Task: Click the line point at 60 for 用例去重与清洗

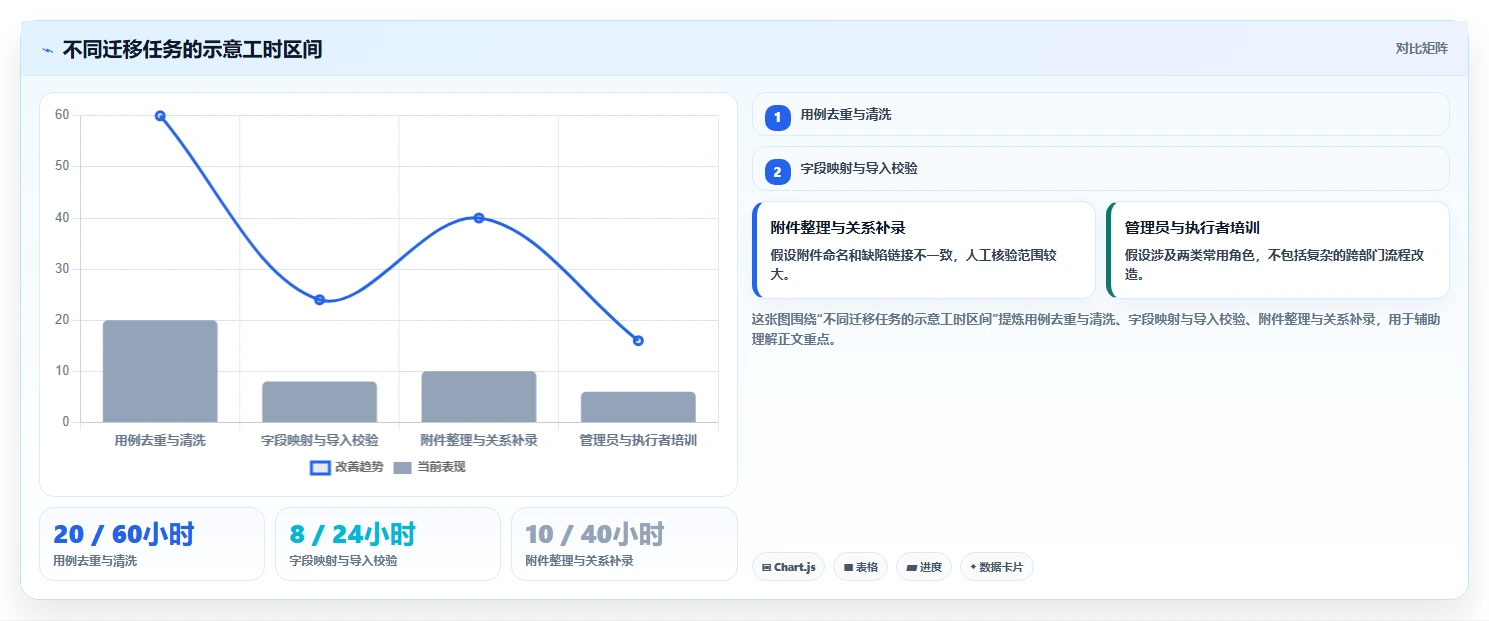Action: point(160,116)
